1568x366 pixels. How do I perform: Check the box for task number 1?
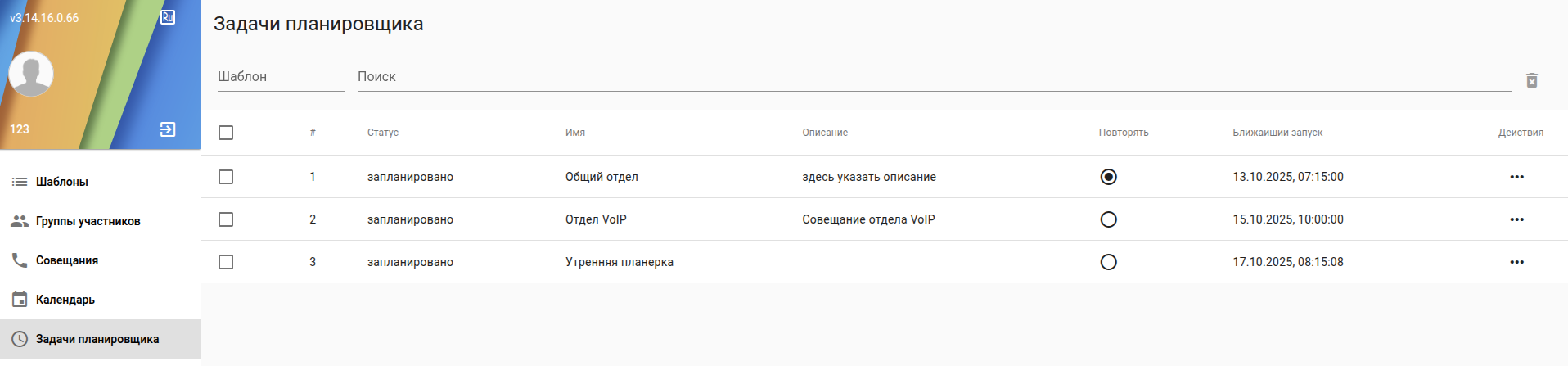(x=226, y=177)
